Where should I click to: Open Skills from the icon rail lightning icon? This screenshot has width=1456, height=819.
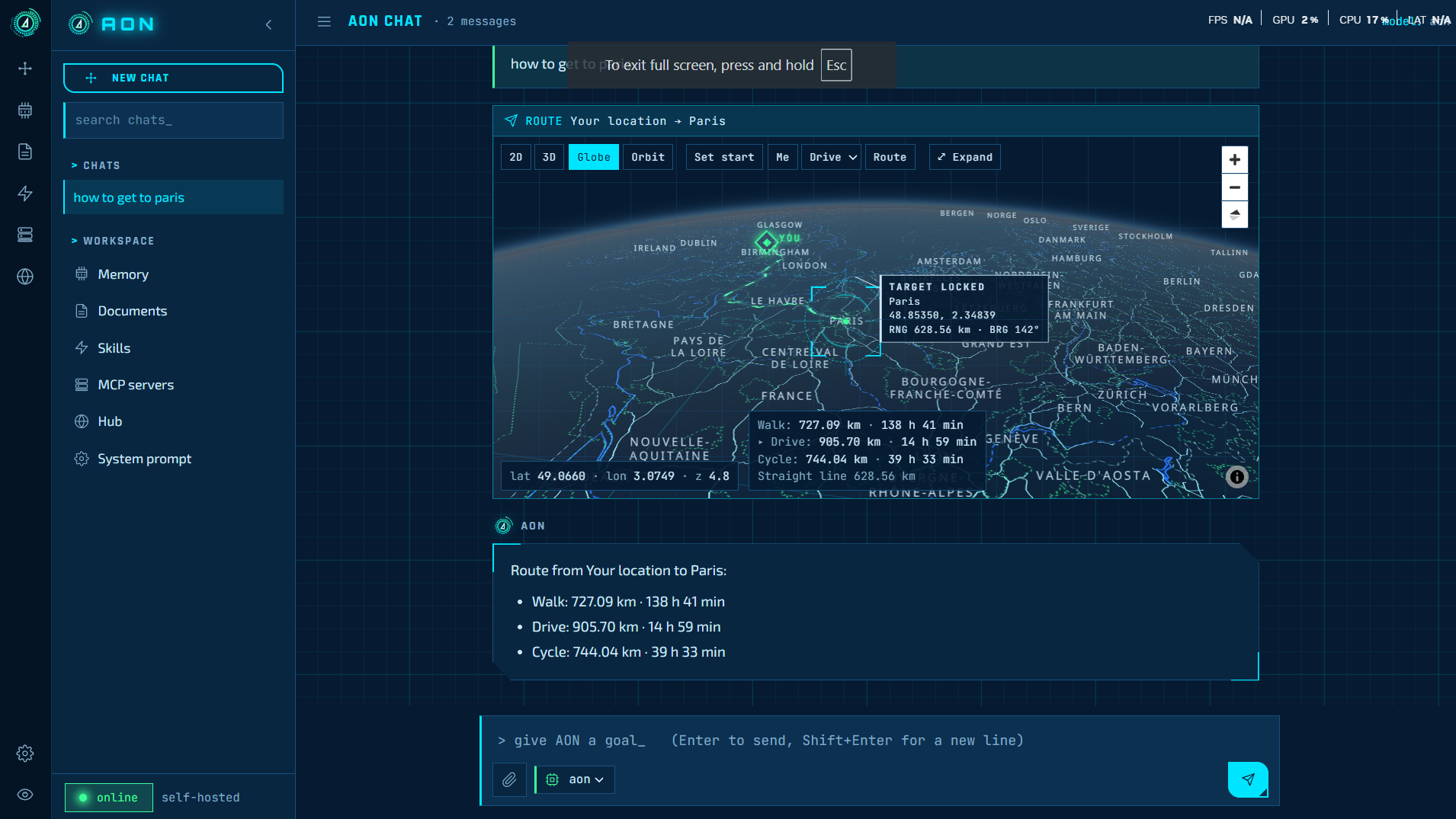coord(25,194)
